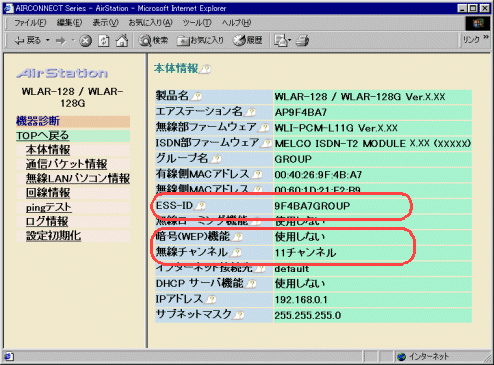This screenshot has width=494, height=365.
Task: Click help icon beside ESS-ID
Action: pyautogui.click(x=201, y=206)
